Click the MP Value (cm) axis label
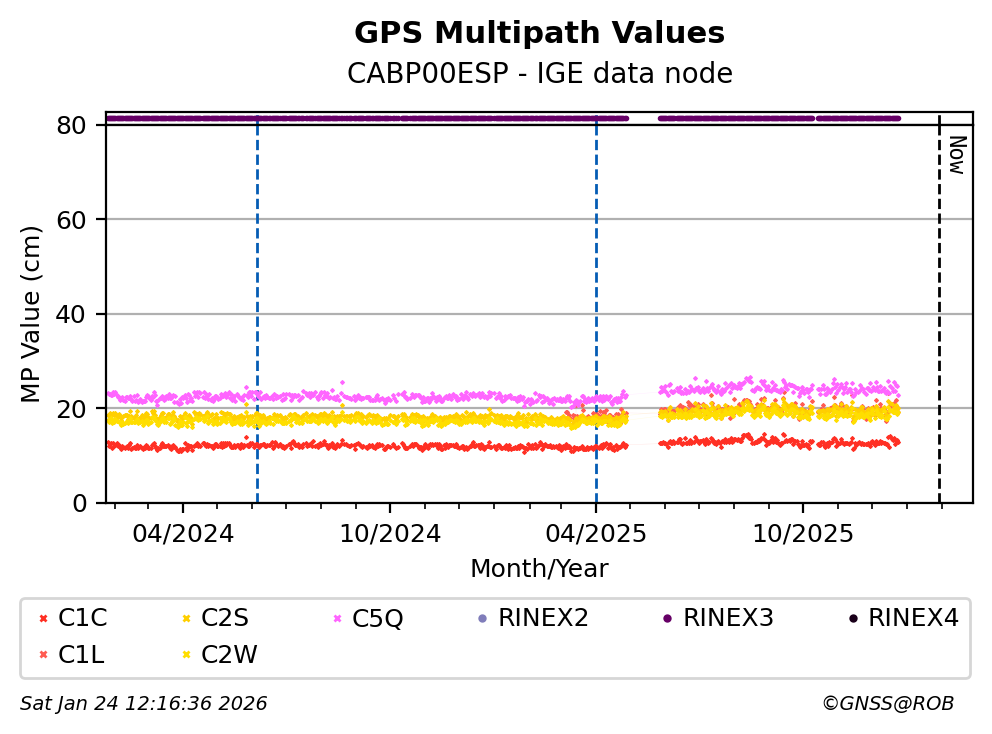This screenshot has width=992, height=734. click(33, 314)
